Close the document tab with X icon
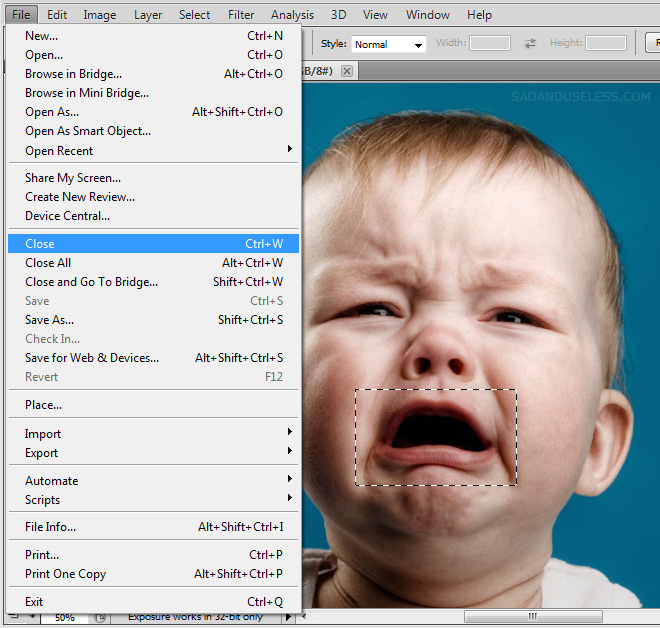Screen dimensions: 660x628 [x=347, y=71]
